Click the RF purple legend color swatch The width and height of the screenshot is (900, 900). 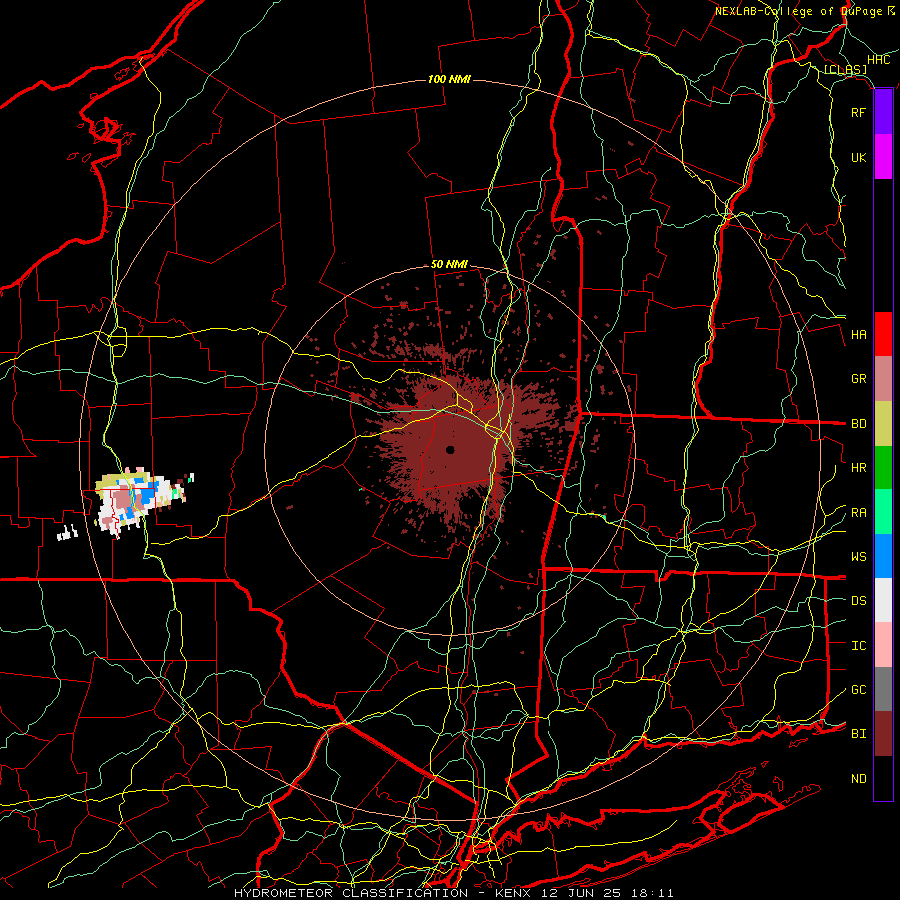pos(883,112)
